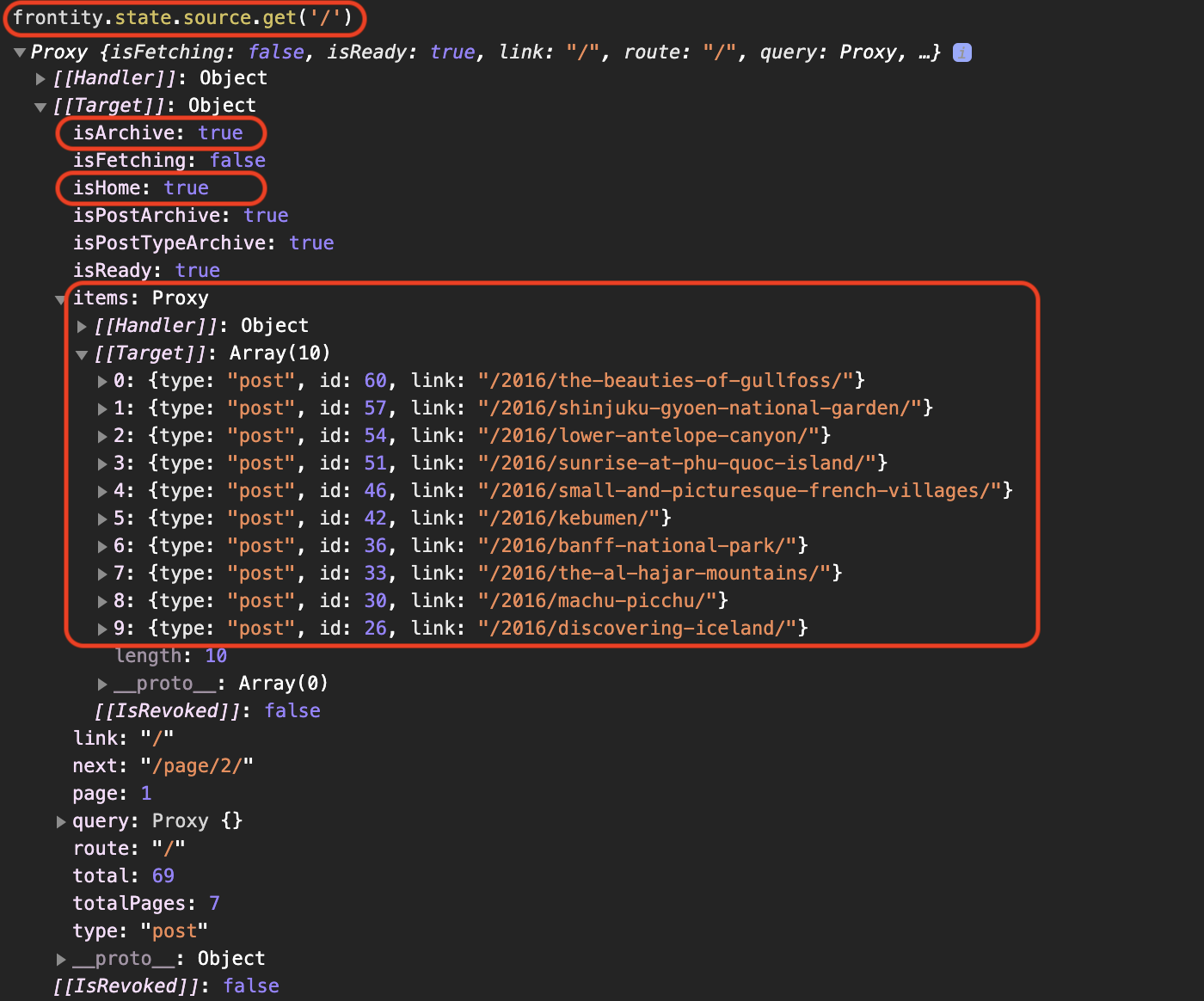This screenshot has height=1001, width=1204.
Task: Expand array item 1 shinjuku-gyoen-national-garden
Action: pos(102,408)
